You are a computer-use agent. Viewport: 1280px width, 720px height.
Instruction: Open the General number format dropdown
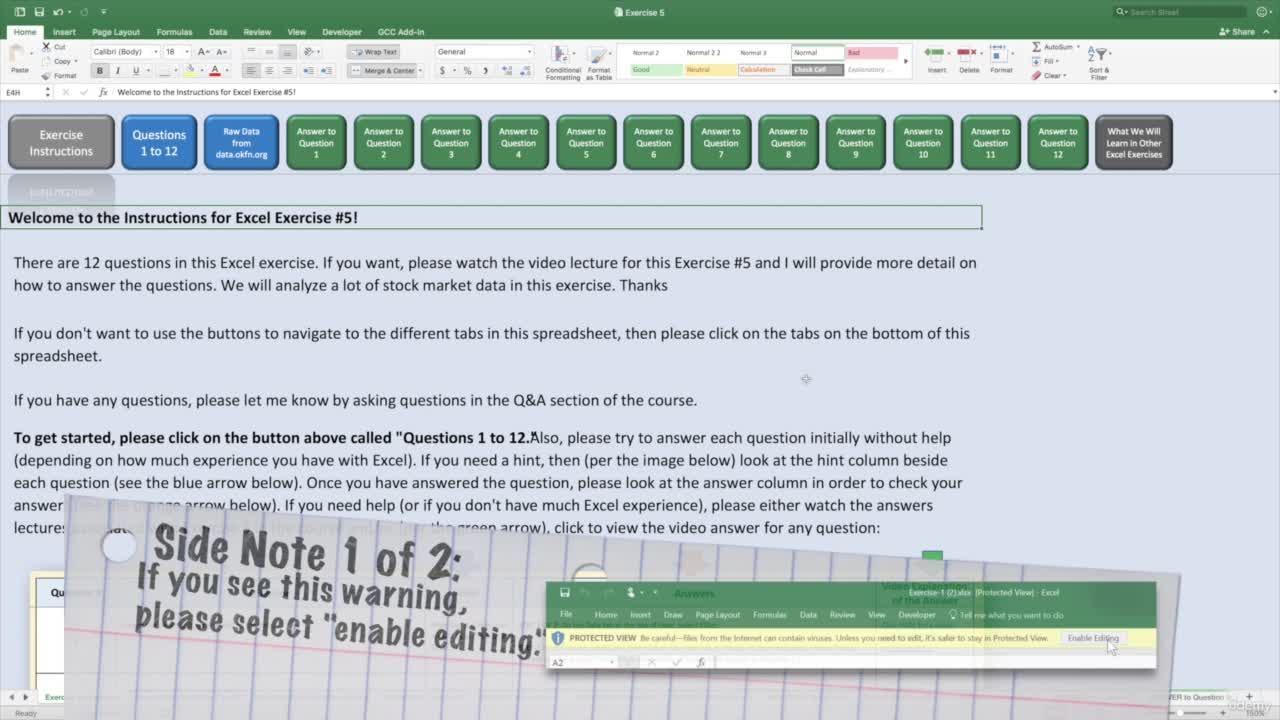point(529,51)
